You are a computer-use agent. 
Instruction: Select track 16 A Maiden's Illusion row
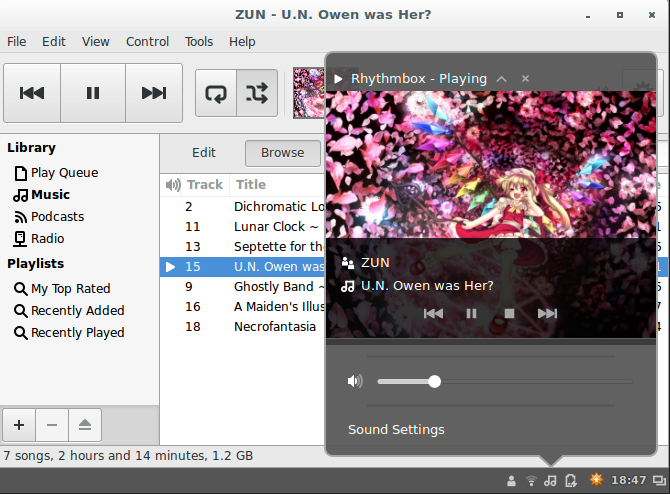(x=243, y=307)
